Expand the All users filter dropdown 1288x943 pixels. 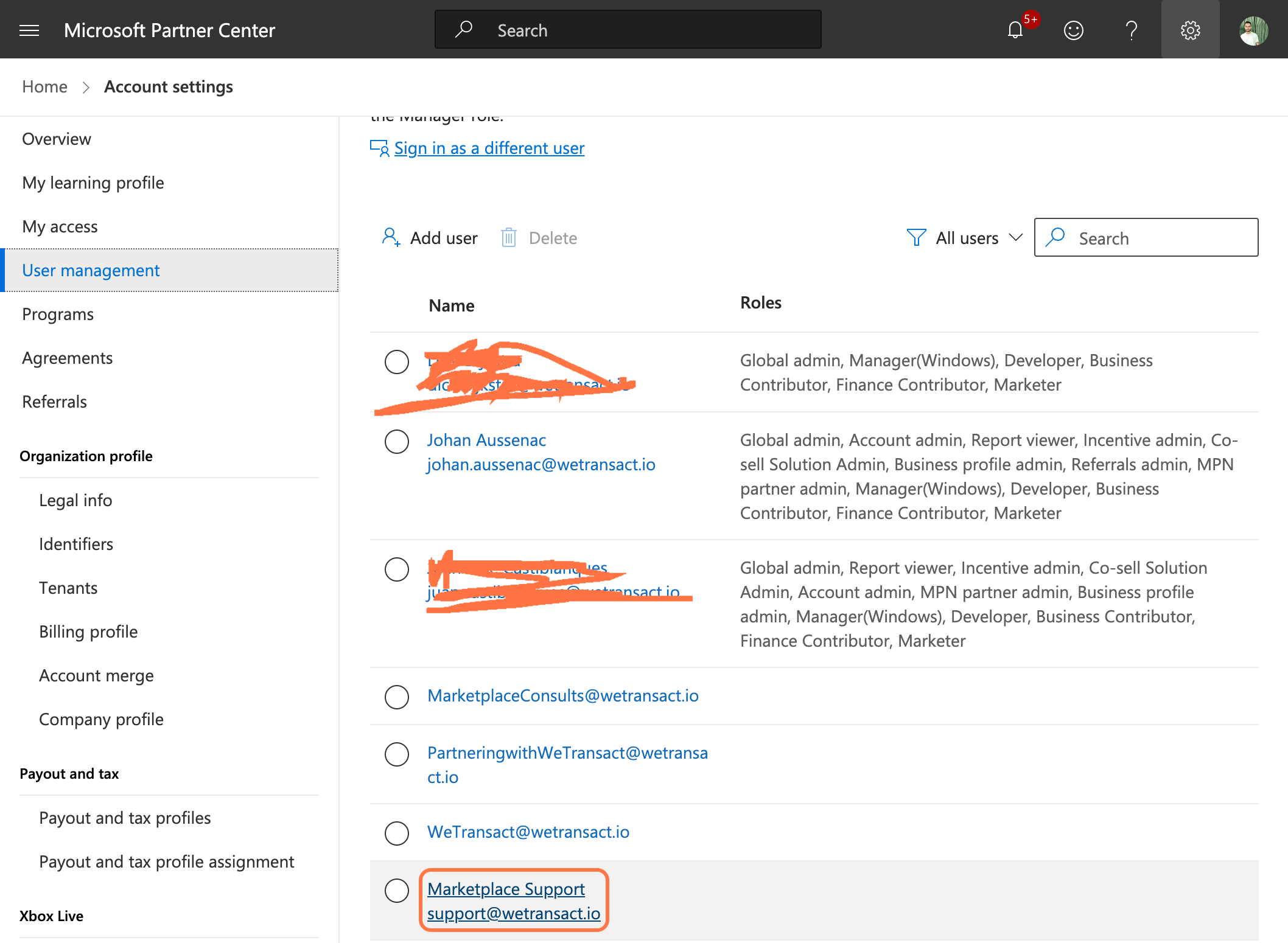coord(965,238)
